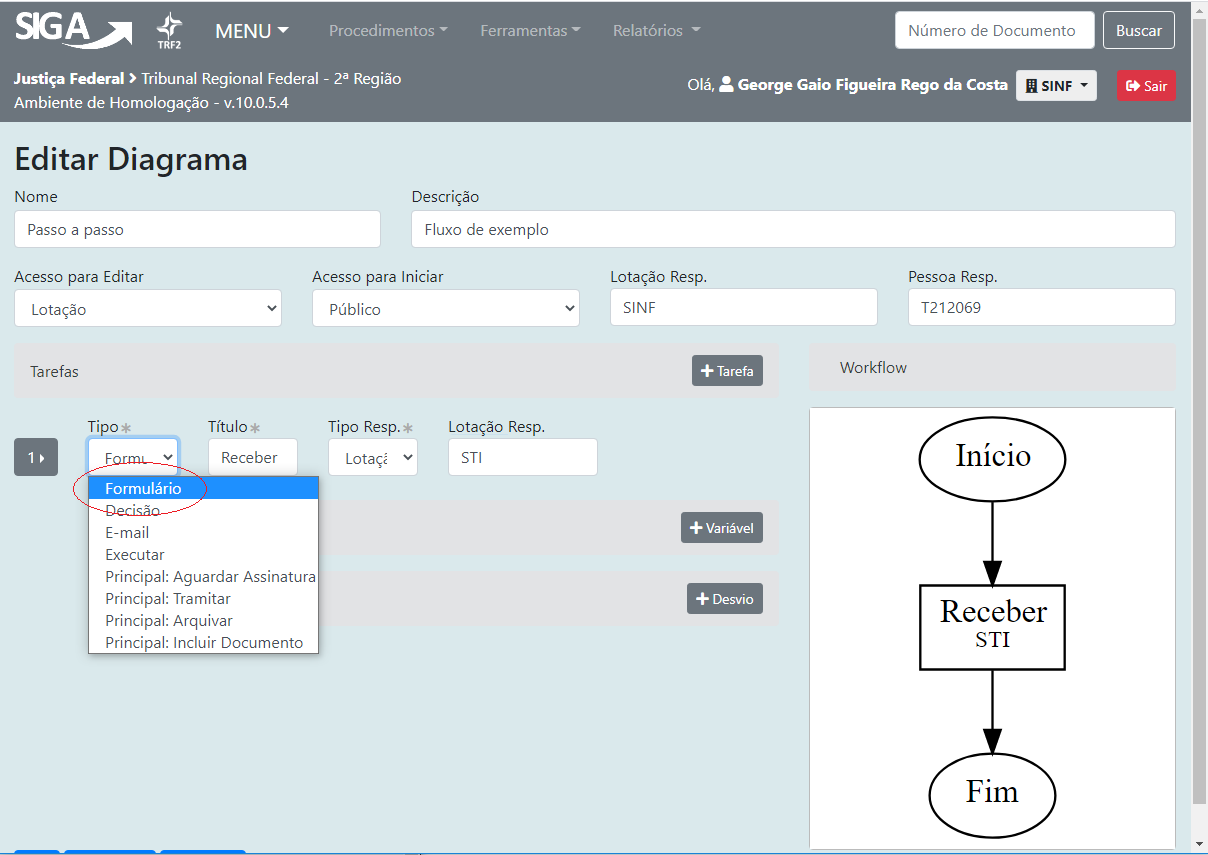Open the SINF lotação dropdown
The height and width of the screenshot is (855, 1208).
pos(1056,86)
